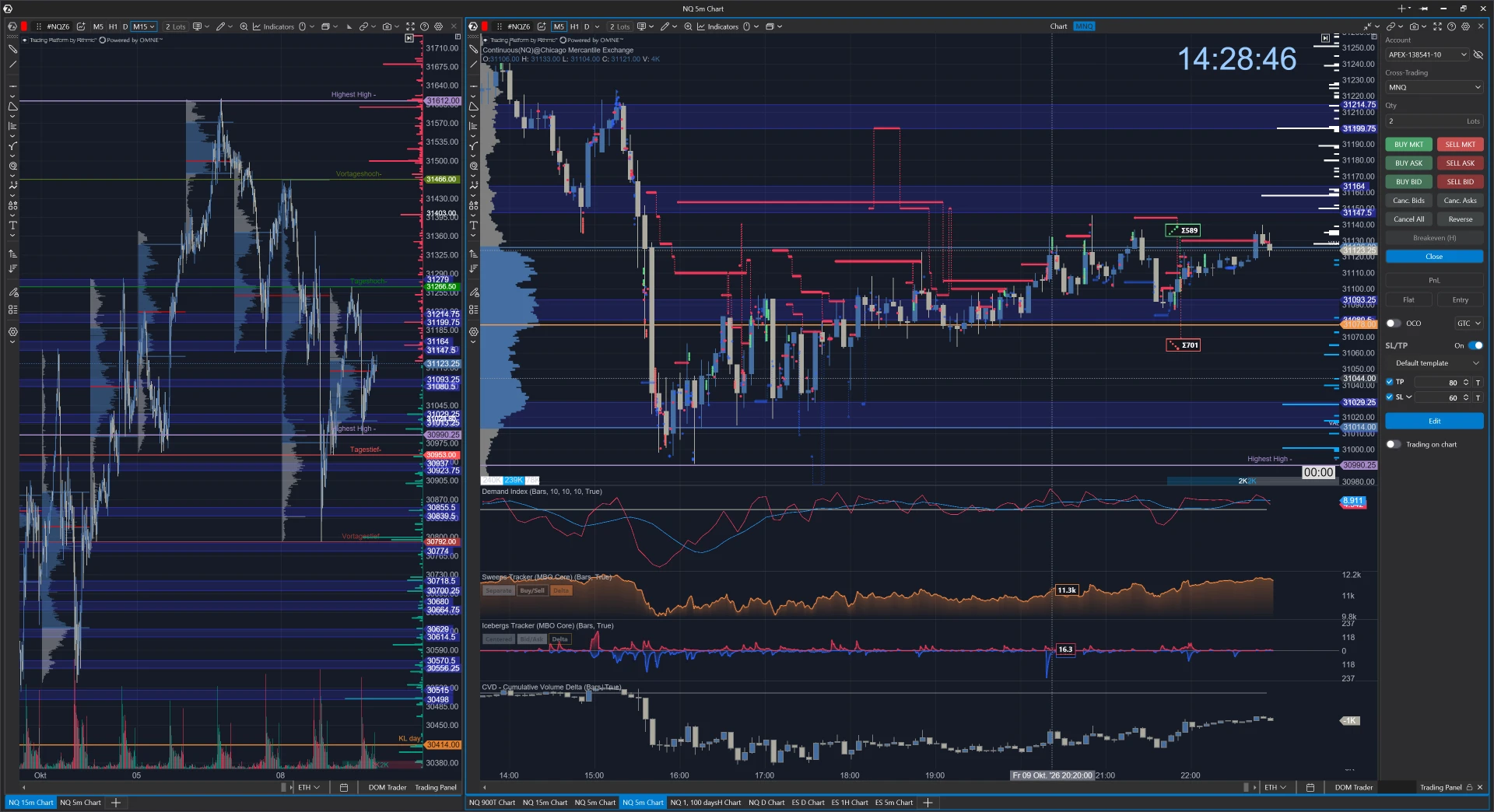This screenshot has height=812, width=1494.
Task: Switch to NQ 900T Chart tab
Action: [x=492, y=803]
